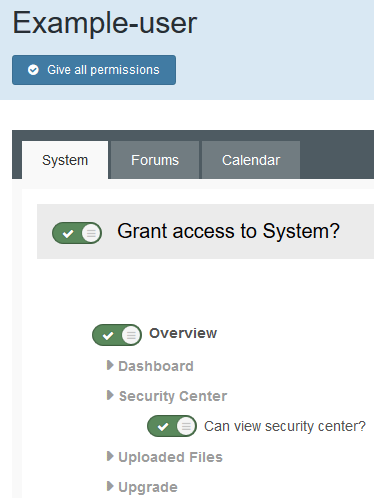Expand the Dashboard section arrow
Screen dimensions: 374x498
(x=110, y=365)
